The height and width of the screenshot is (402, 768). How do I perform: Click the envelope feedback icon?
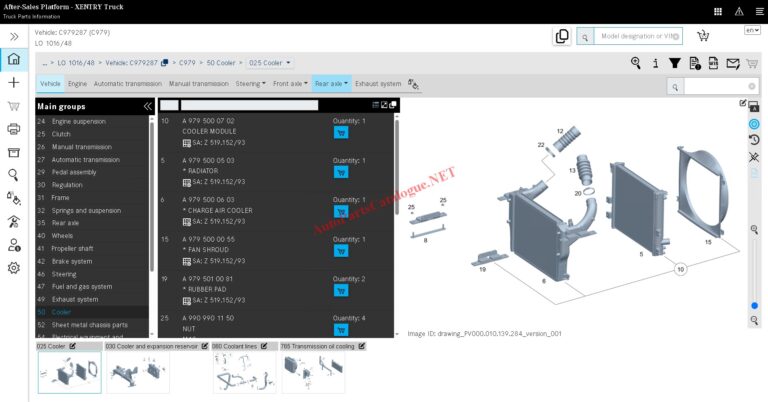[x=733, y=63]
